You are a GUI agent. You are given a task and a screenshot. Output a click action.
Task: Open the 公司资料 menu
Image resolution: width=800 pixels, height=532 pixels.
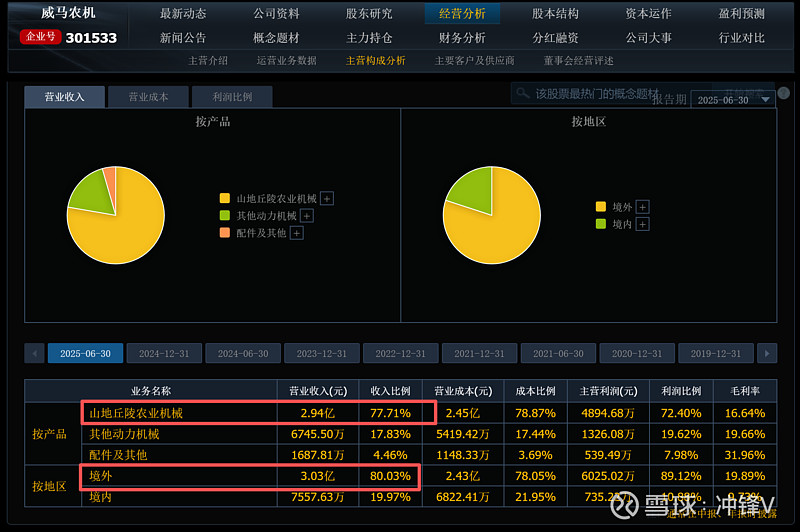point(277,14)
